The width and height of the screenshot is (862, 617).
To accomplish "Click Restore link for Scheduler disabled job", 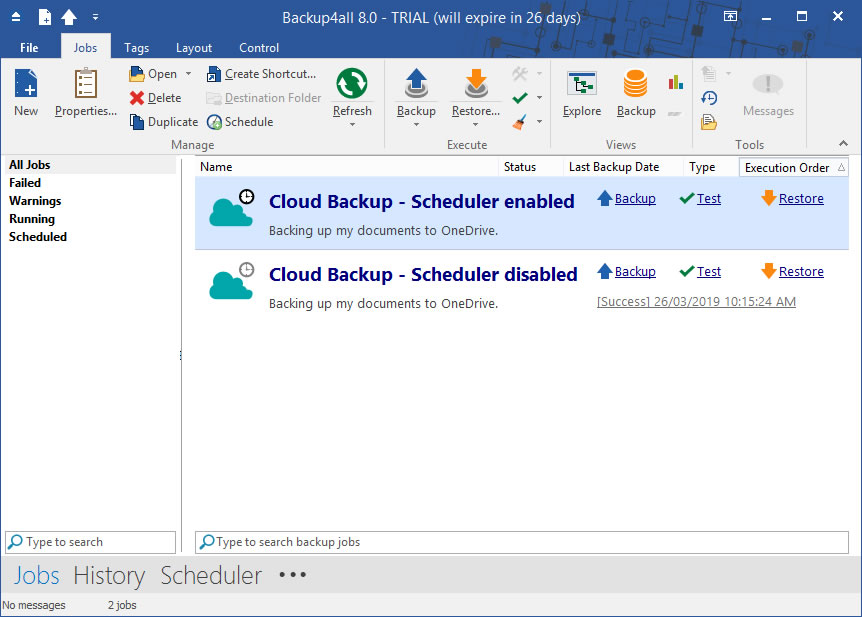I will (801, 272).
